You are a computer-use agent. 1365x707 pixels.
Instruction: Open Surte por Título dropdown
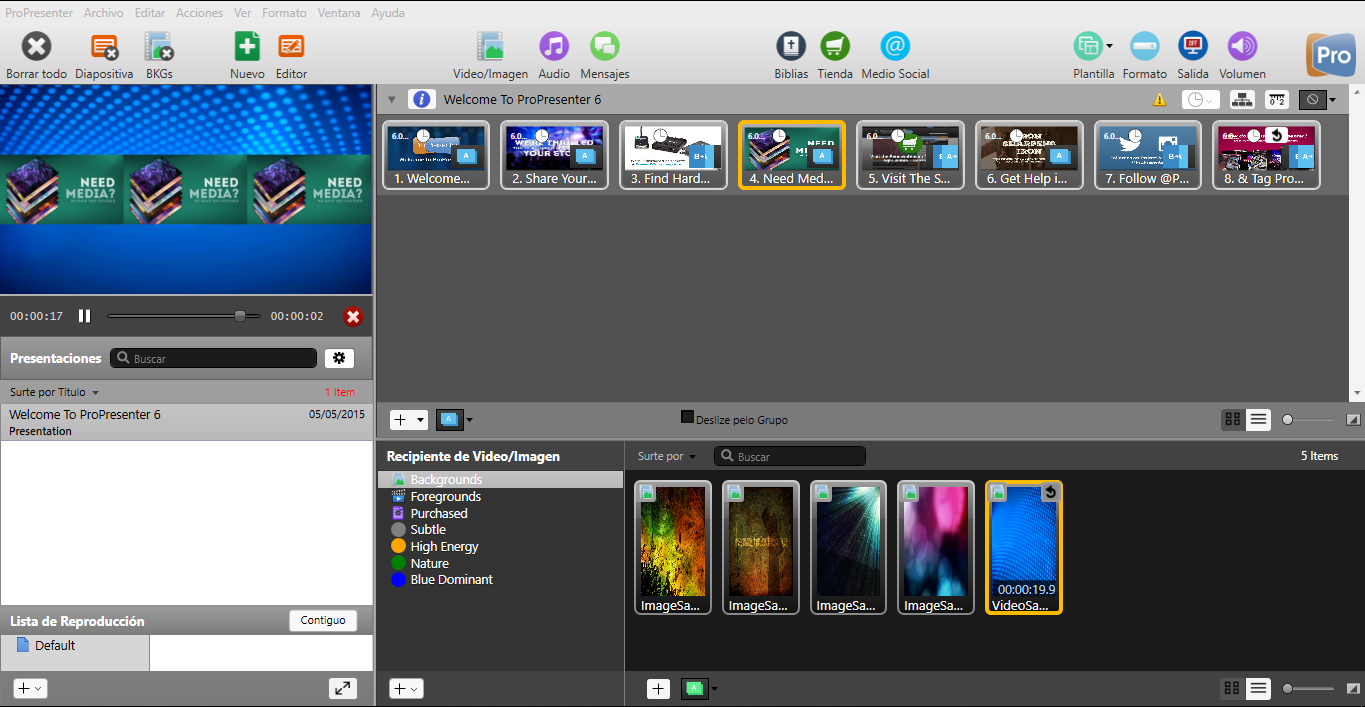[x=54, y=392]
